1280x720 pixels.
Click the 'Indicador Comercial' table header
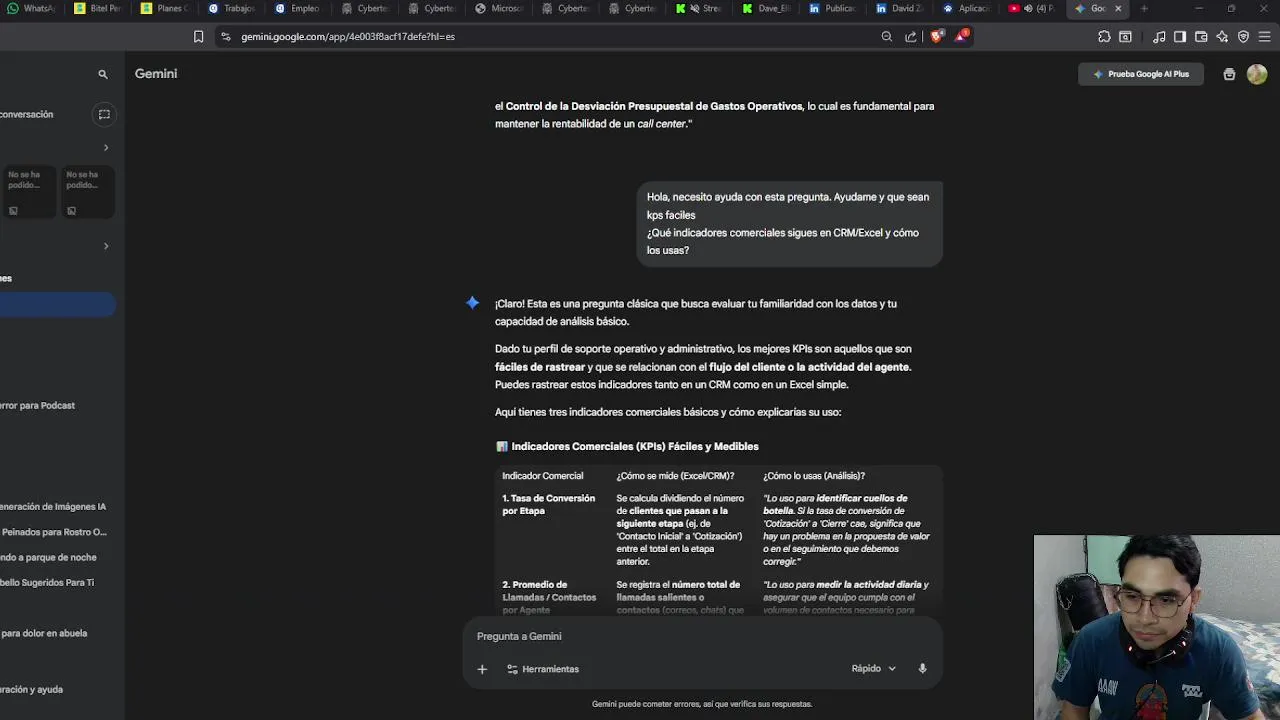point(542,476)
